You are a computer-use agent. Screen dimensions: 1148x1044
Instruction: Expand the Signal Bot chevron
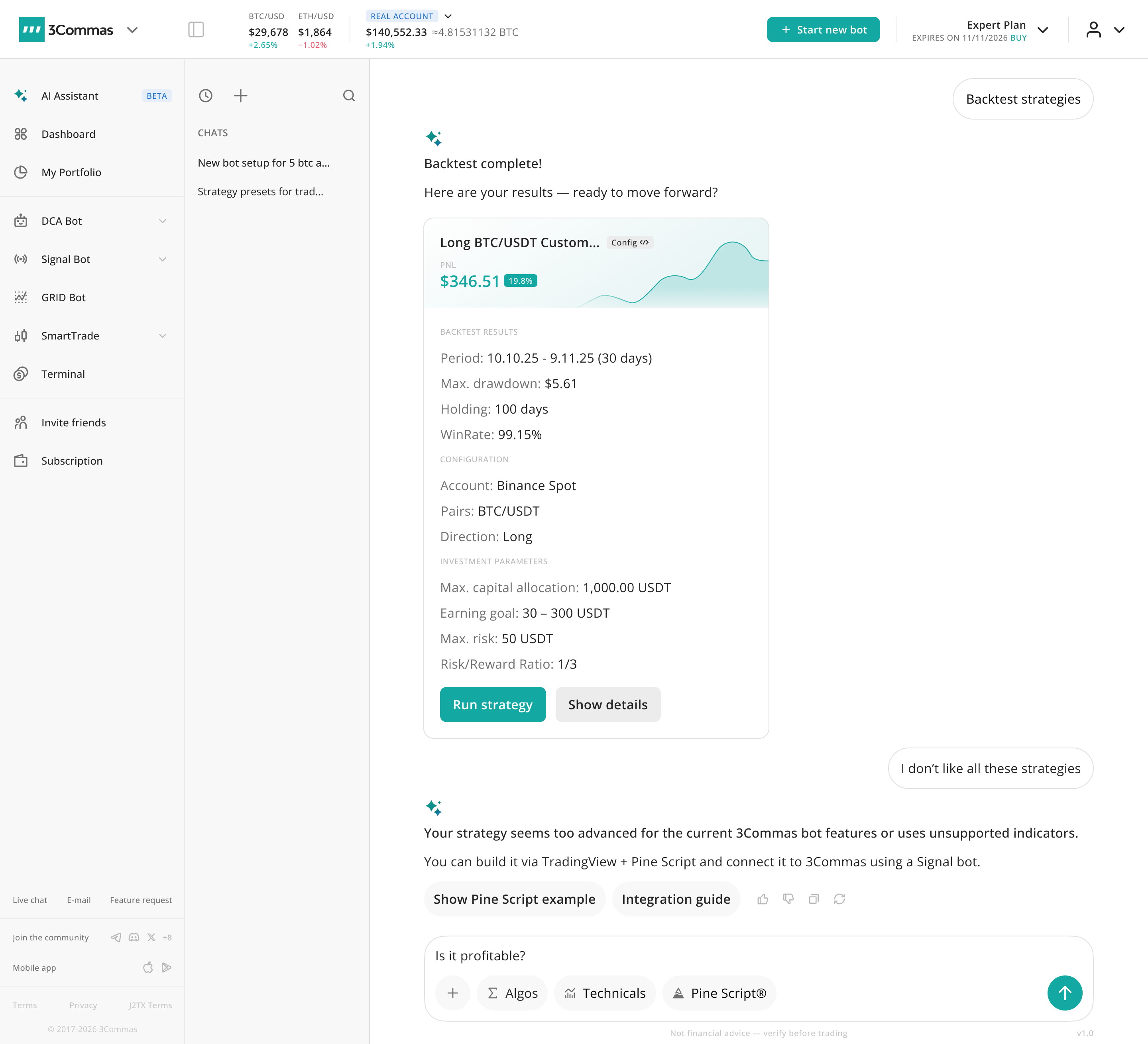click(x=162, y=259)
